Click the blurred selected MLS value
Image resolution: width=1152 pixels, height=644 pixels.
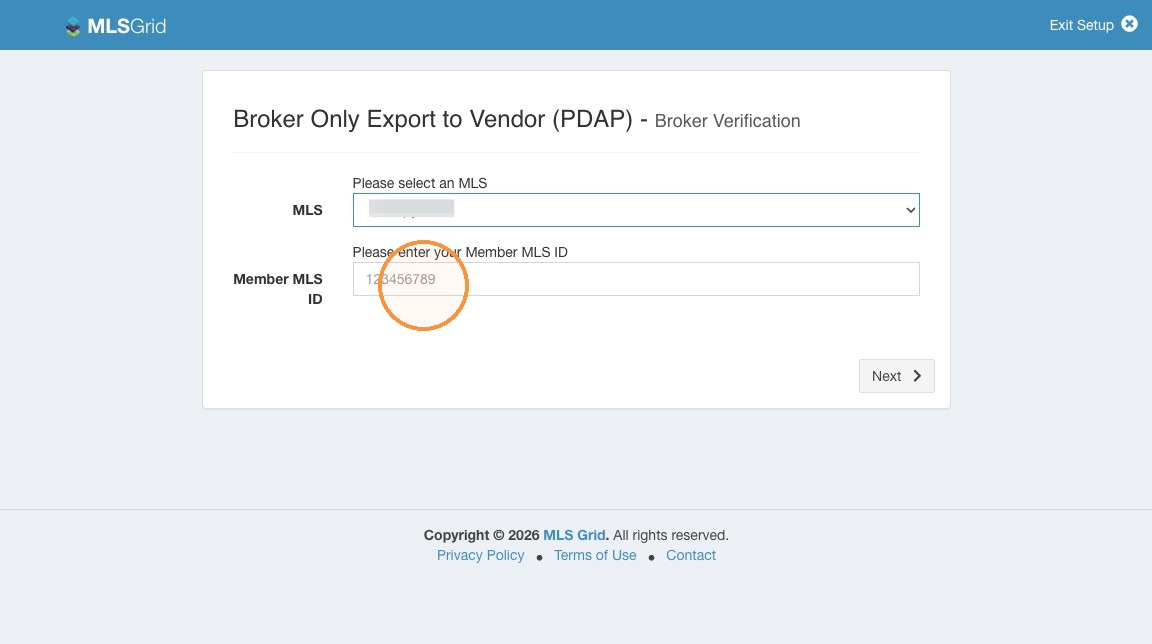411,209
